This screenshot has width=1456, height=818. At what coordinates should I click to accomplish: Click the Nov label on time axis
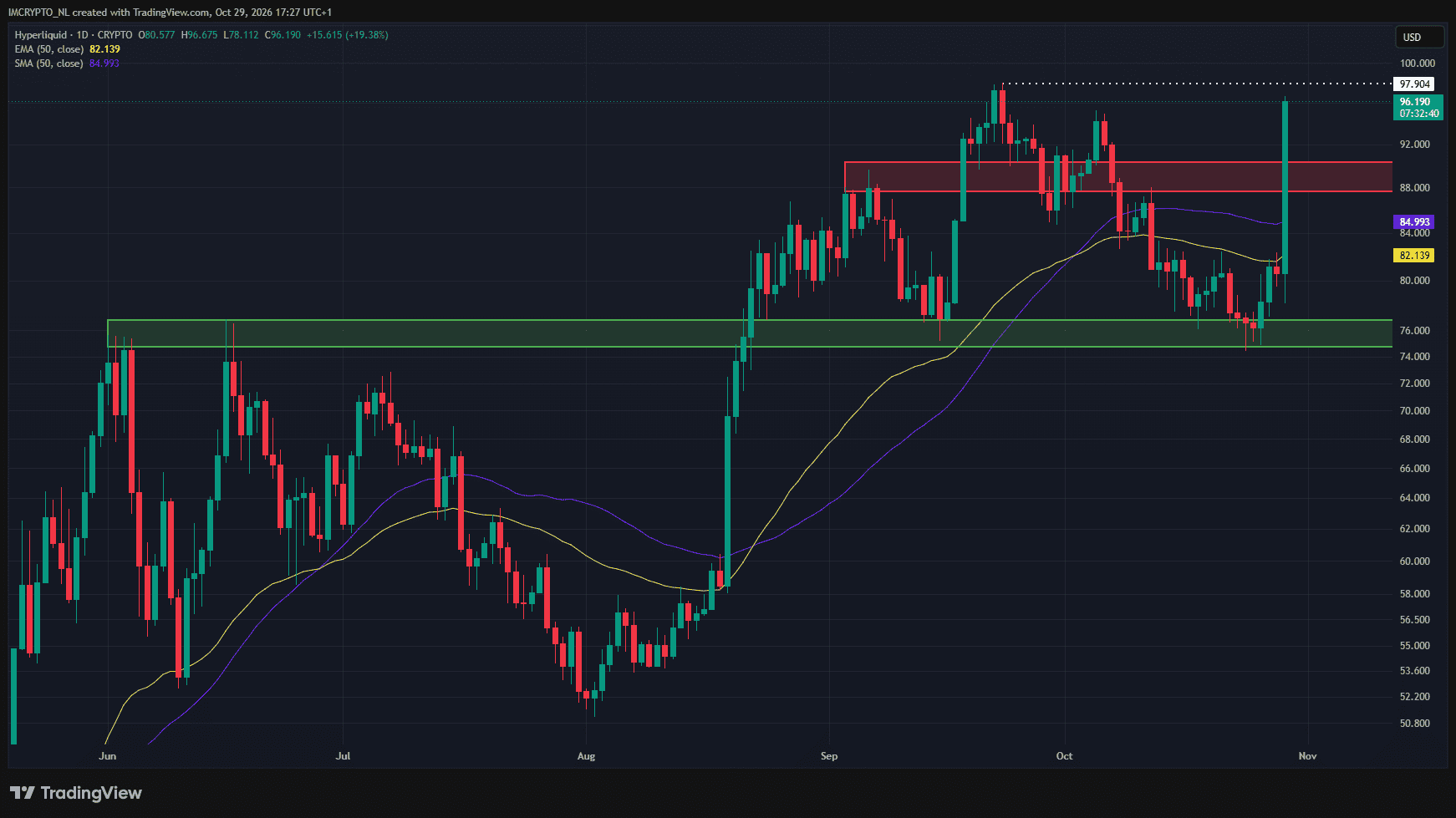(1307, 756)
